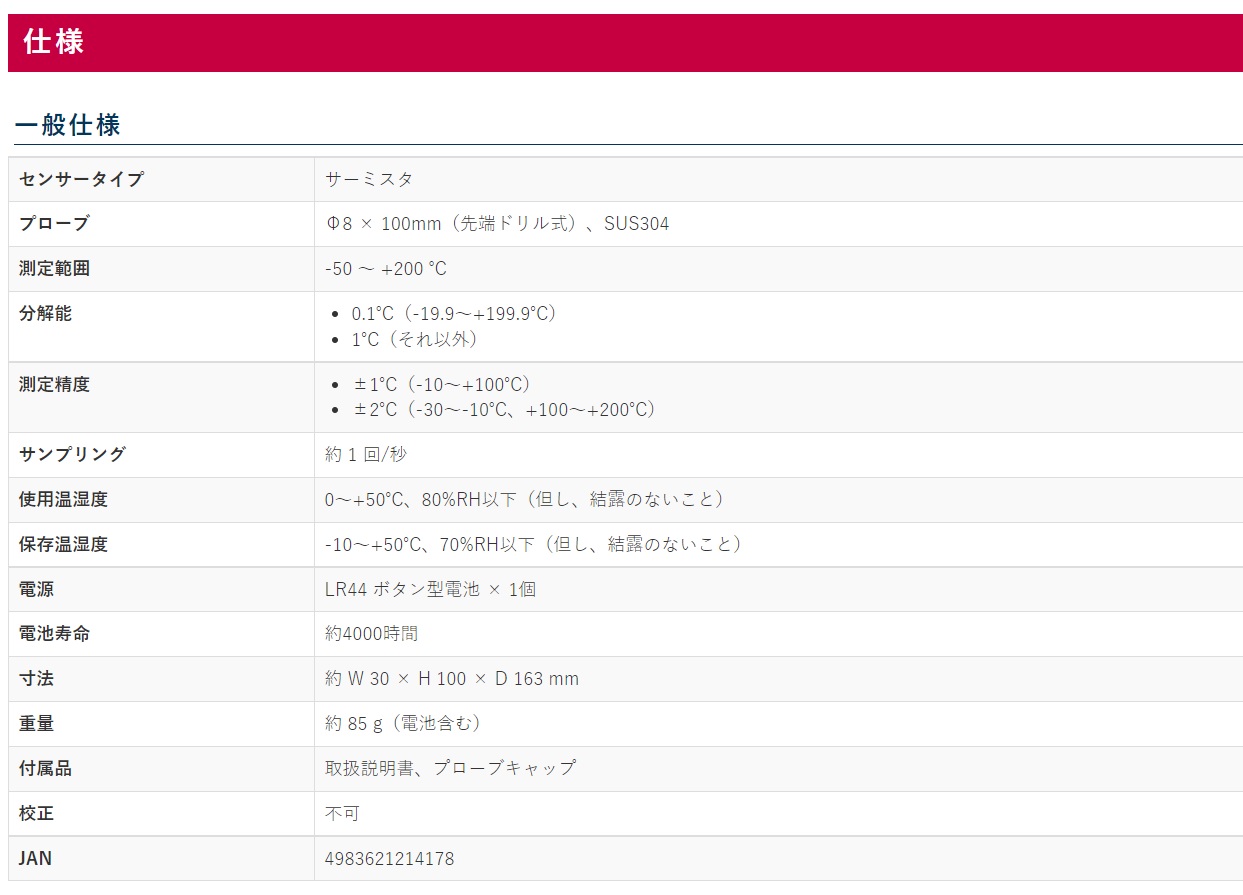Select the 重量 row label
Image resolution: width=1243 pixels, height=895 pixels.
36,723
